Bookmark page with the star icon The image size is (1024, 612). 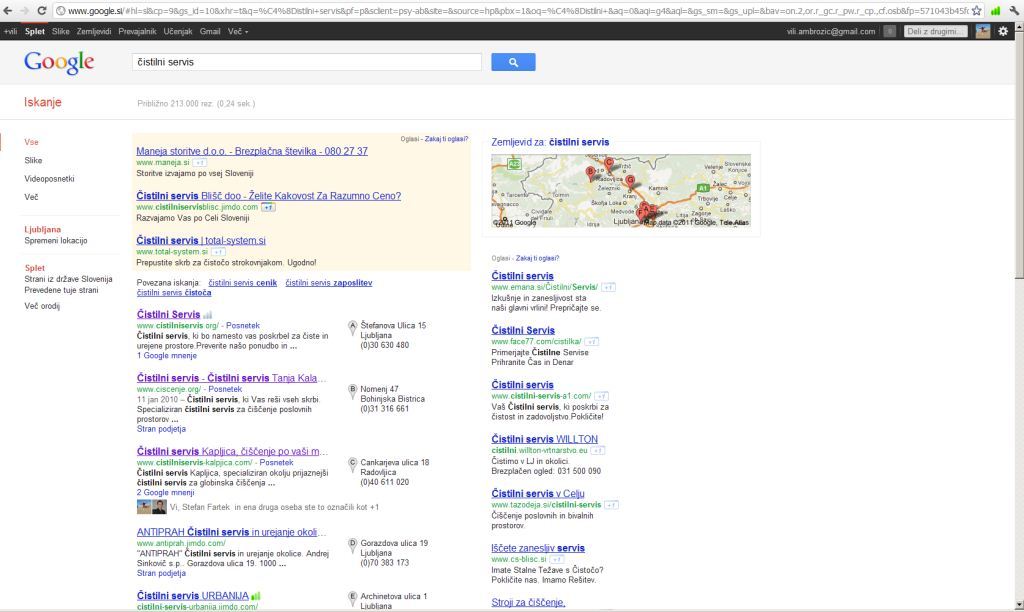point(977,10)
